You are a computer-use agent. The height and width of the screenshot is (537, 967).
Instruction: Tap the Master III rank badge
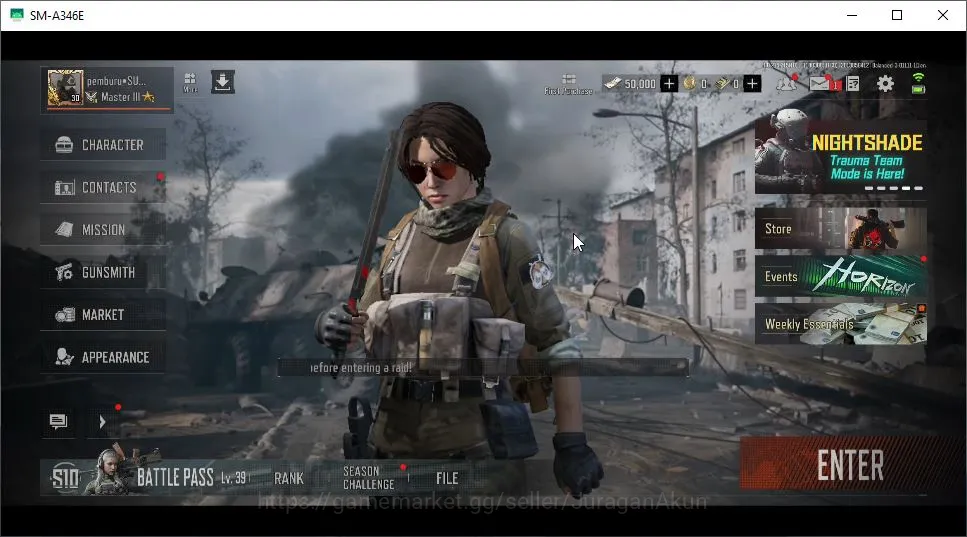pyautogui.click(x=120, y=97)
